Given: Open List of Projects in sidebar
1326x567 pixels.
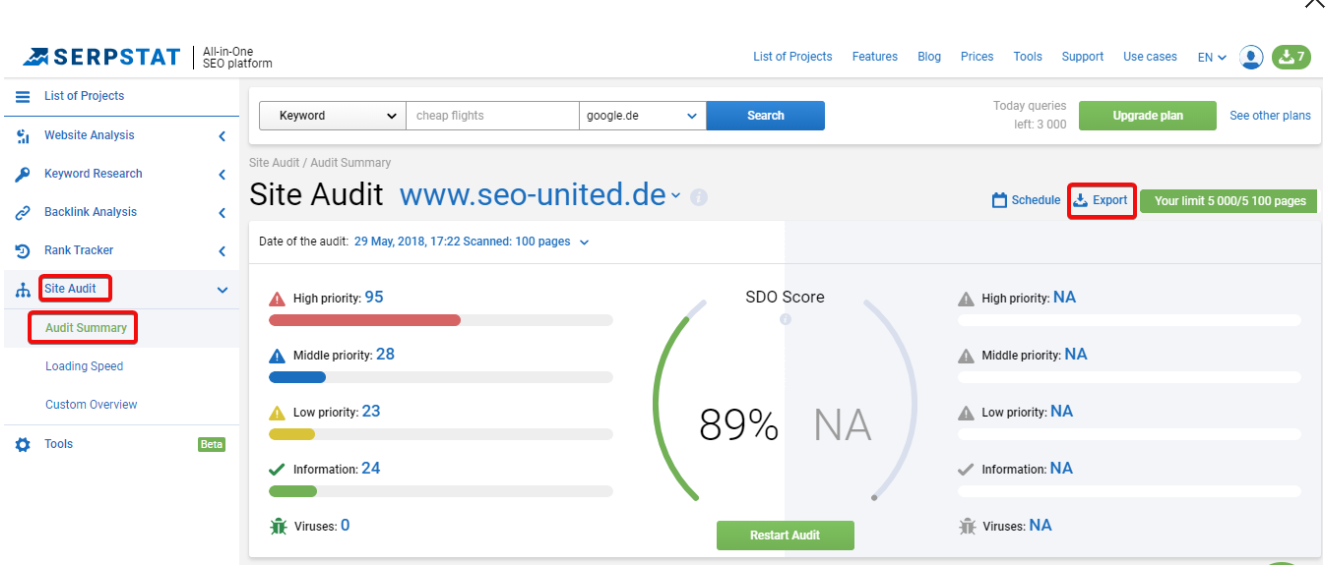Looking at the screenshot, I should (84, 96).
